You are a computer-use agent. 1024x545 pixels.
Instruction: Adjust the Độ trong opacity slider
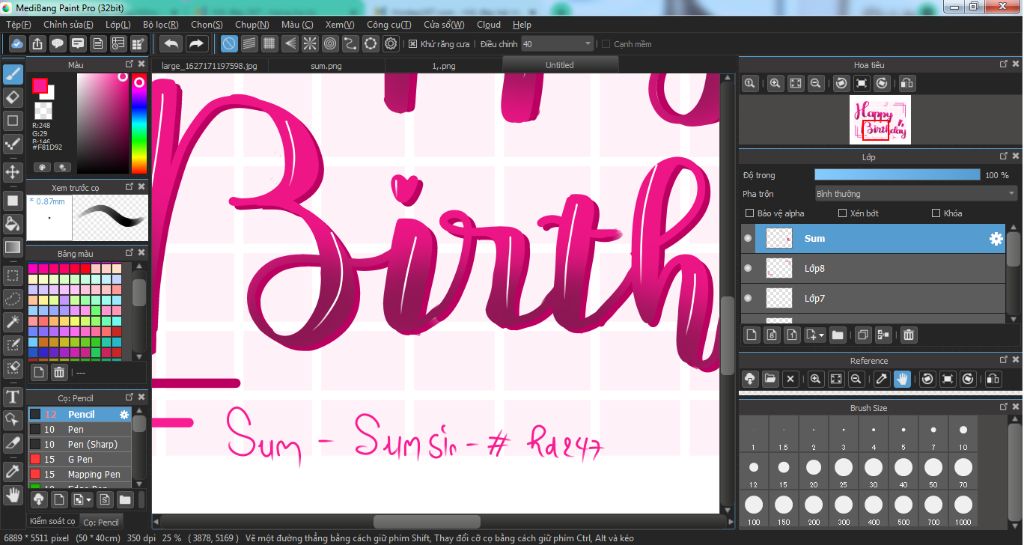(x=897, y=175)
